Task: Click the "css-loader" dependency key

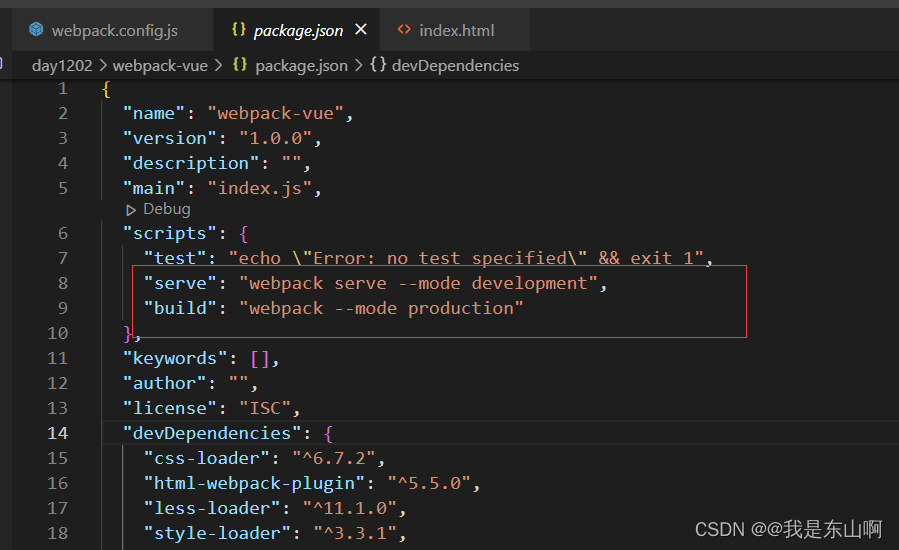Action: 206,458
